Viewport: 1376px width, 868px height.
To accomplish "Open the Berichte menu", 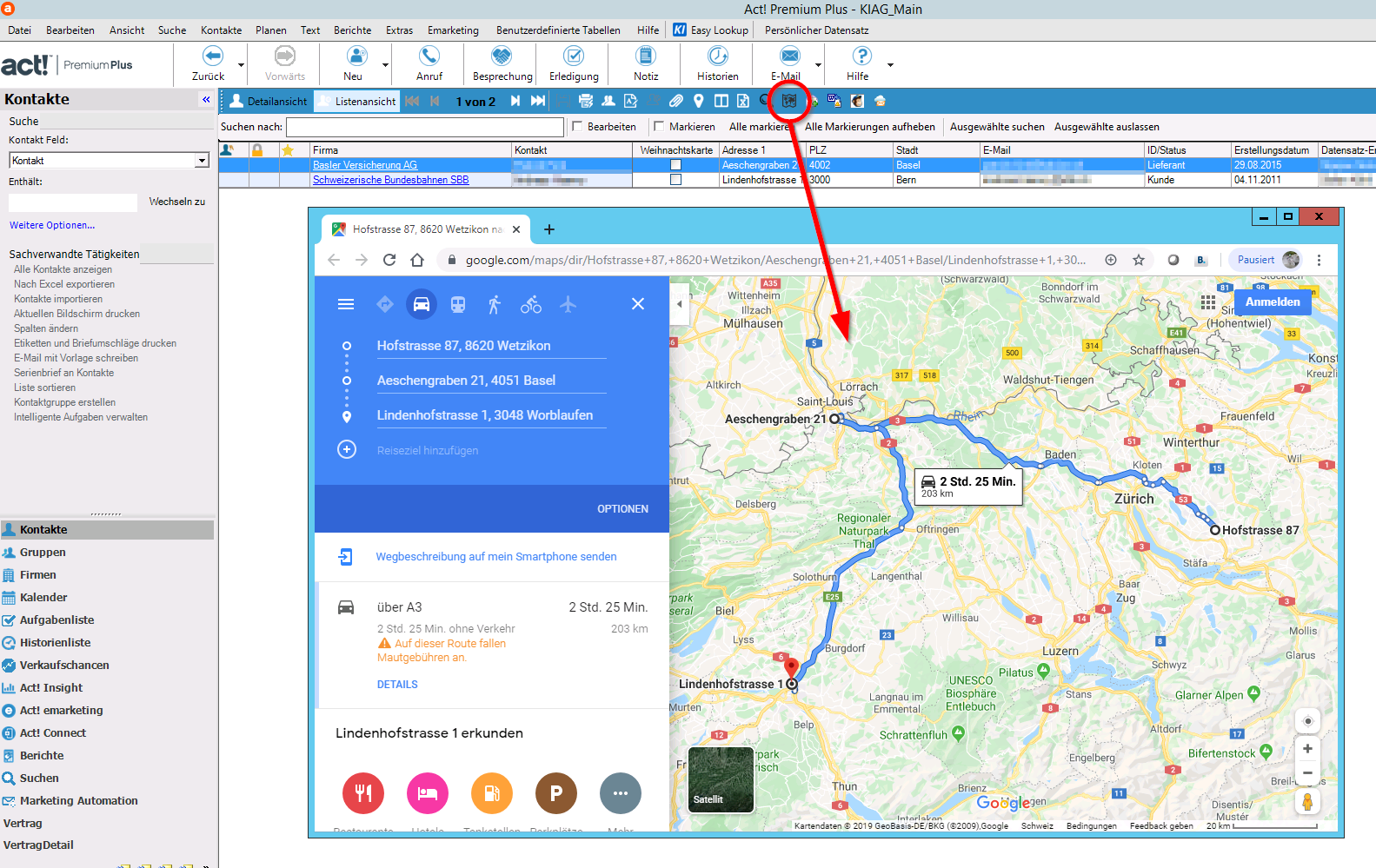I will tap(352, 30).
